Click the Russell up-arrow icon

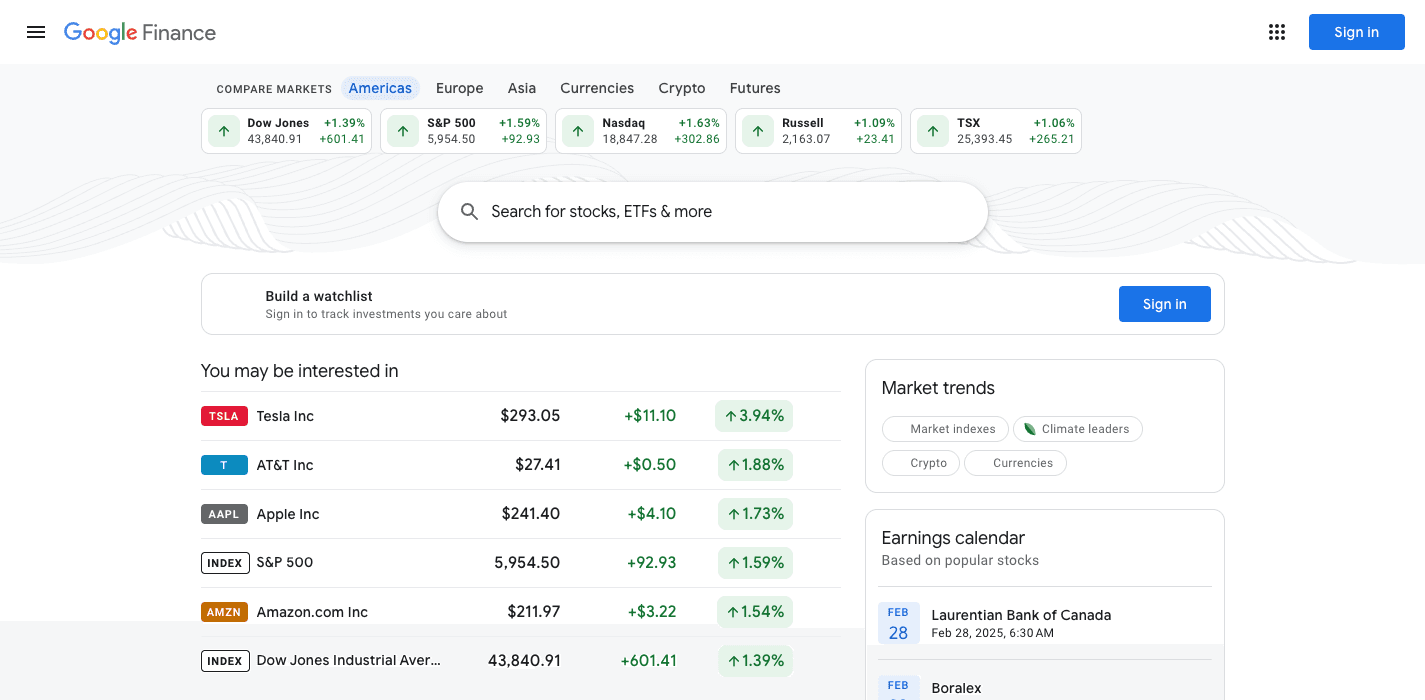click(757, 131)
